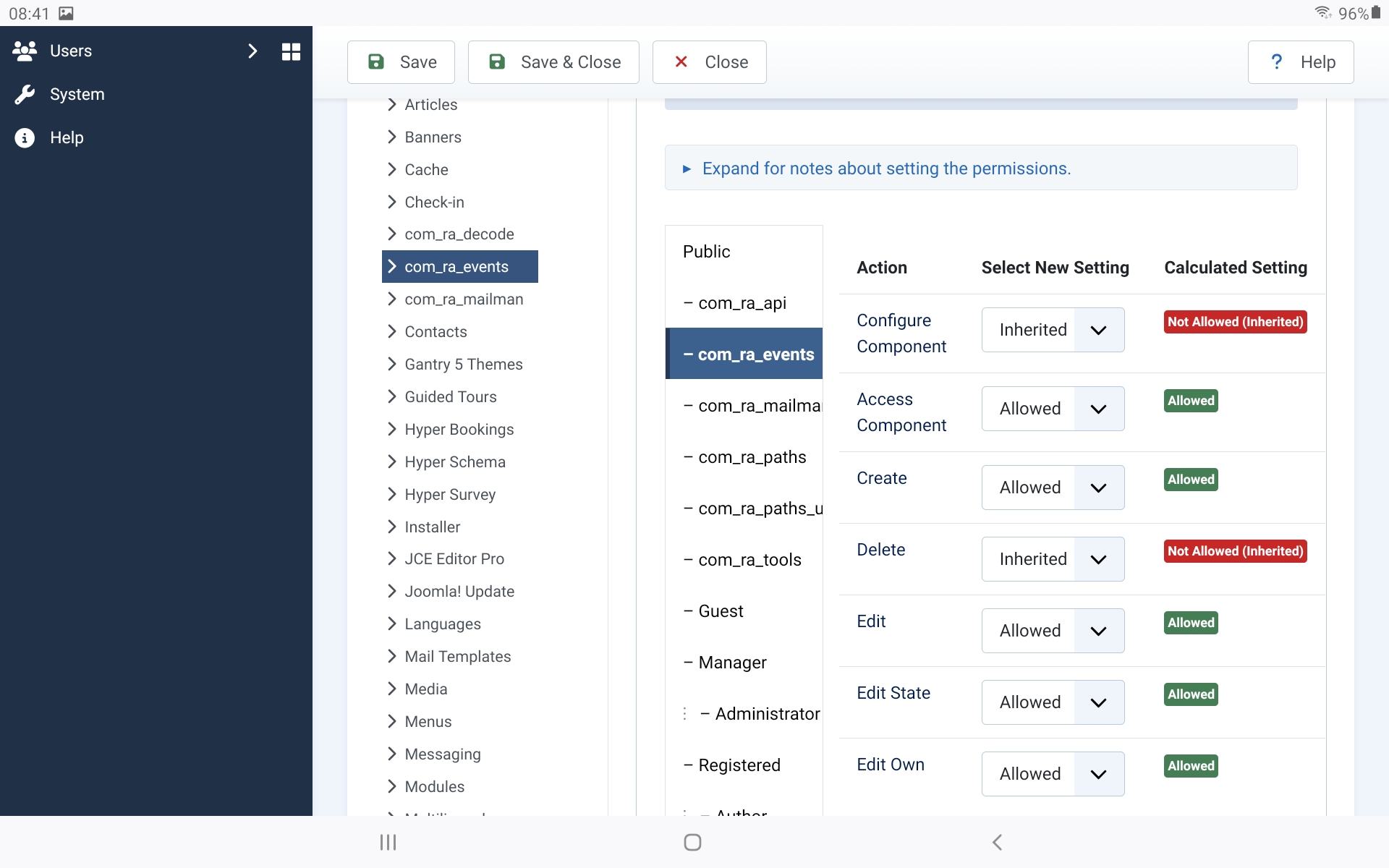
Task: Open Gantry 5 Themes component
Action: 463,365
